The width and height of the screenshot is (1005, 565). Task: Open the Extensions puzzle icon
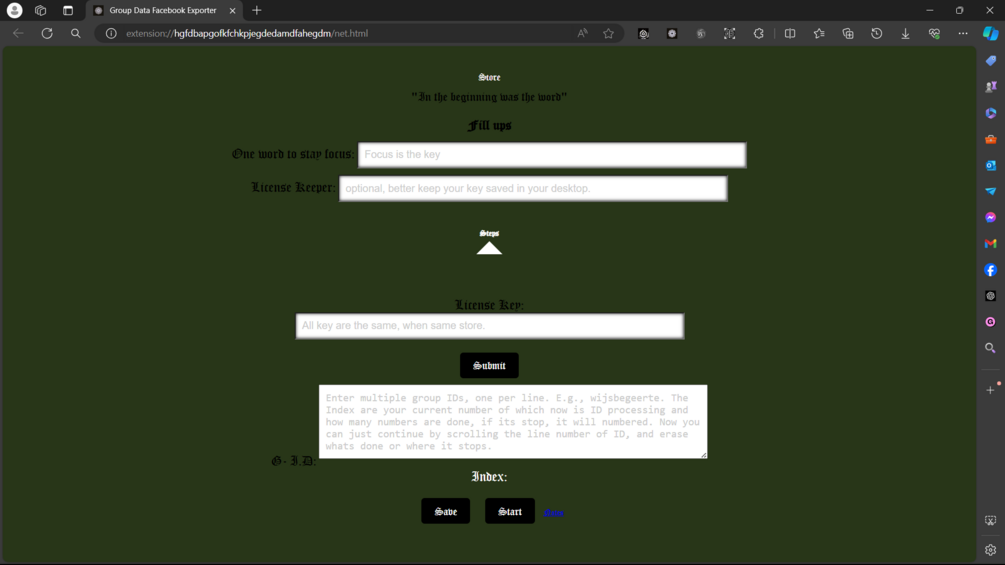(x=758, y=33)
